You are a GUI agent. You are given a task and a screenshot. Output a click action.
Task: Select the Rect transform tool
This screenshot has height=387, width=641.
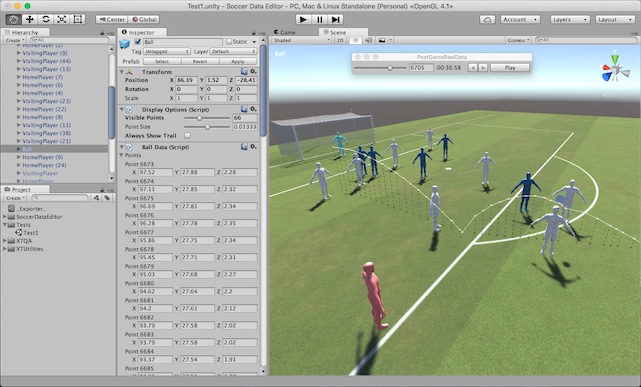[77, 19]
